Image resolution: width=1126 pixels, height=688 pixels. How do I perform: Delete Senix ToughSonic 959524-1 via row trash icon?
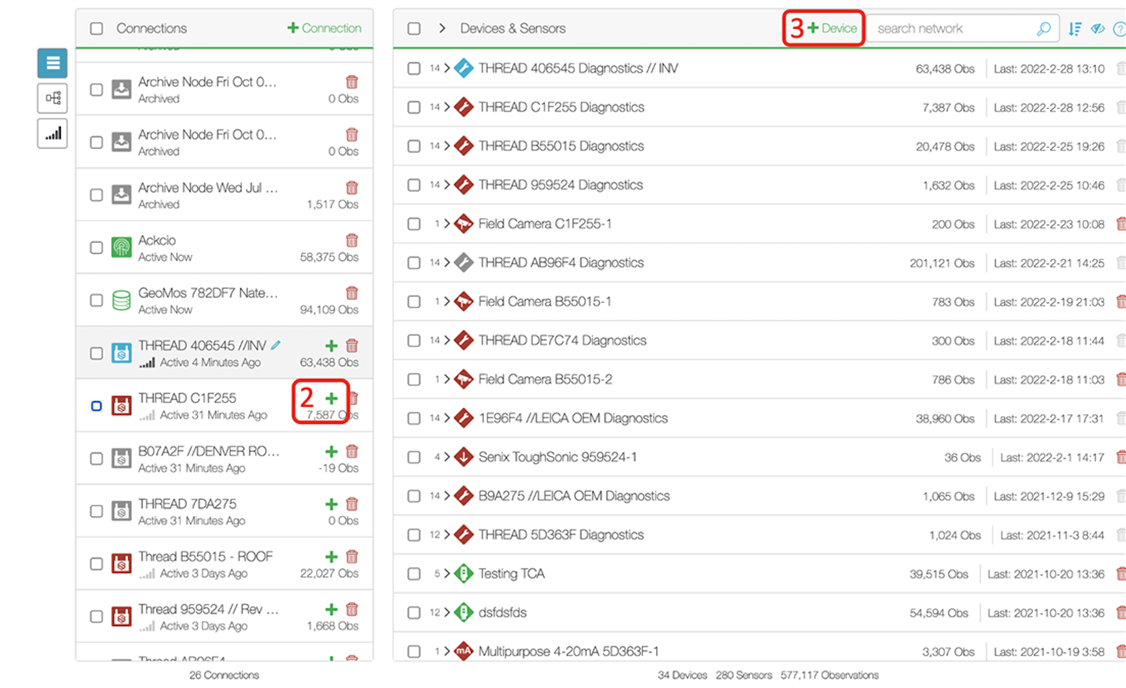pos(1121,457)
